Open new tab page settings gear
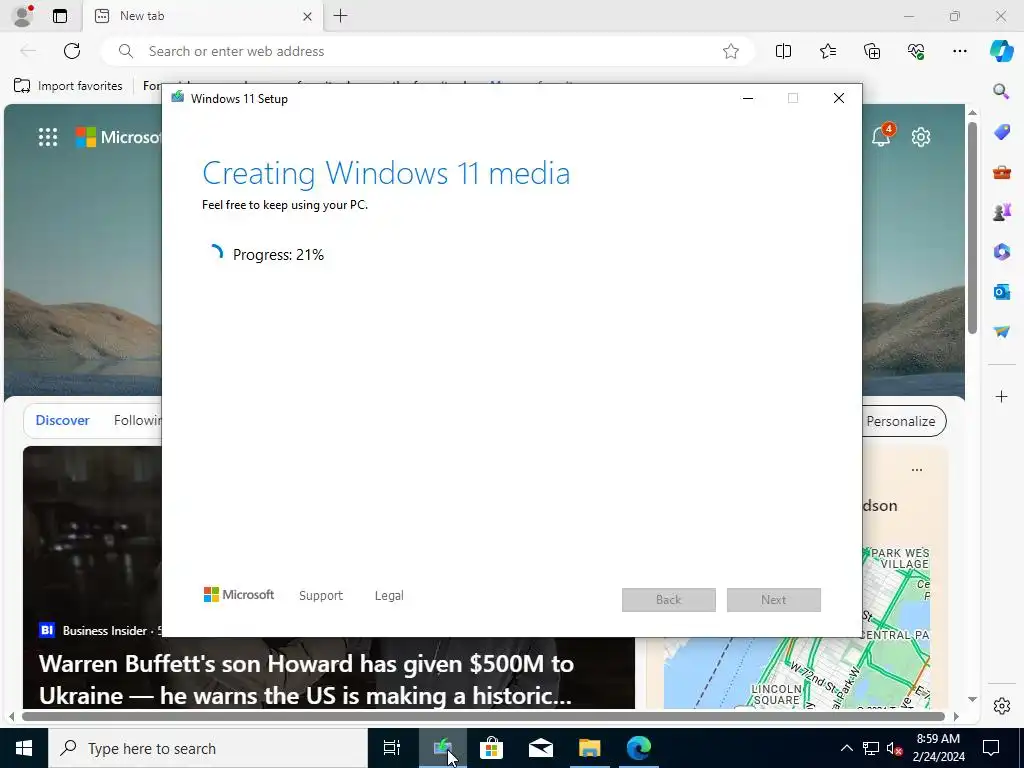 coord(921,137)
